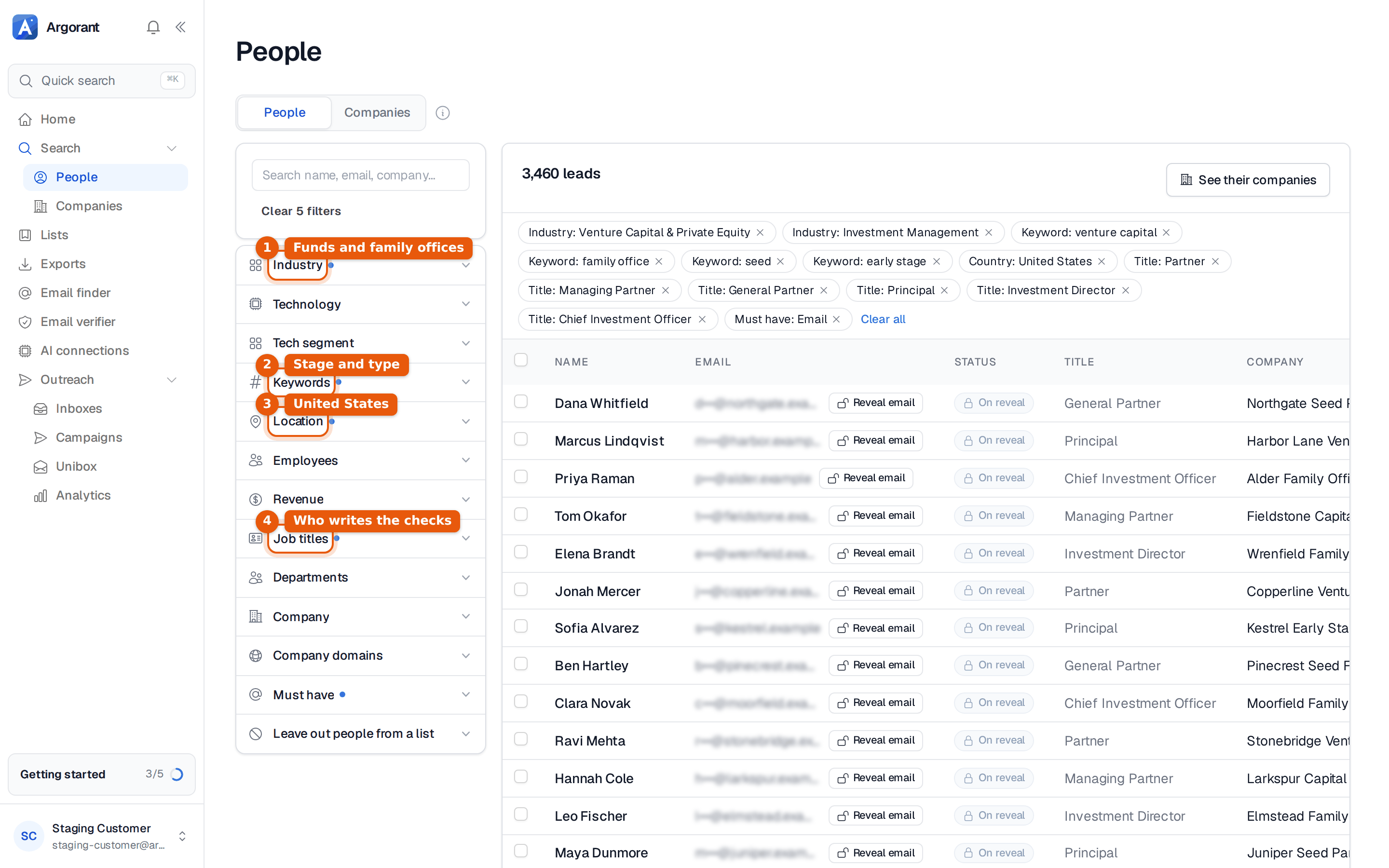Check the box for Jonah Mercer
1389x868 pixels.
click(x=520, y=590)
